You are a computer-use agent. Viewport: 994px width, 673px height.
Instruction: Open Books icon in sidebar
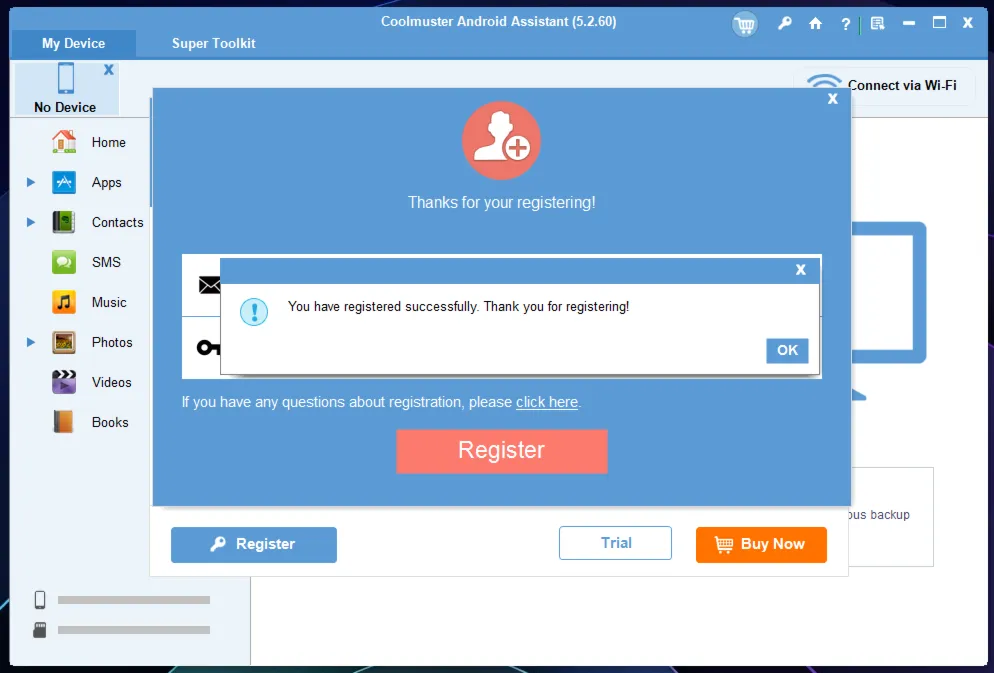tap(64, 422)
